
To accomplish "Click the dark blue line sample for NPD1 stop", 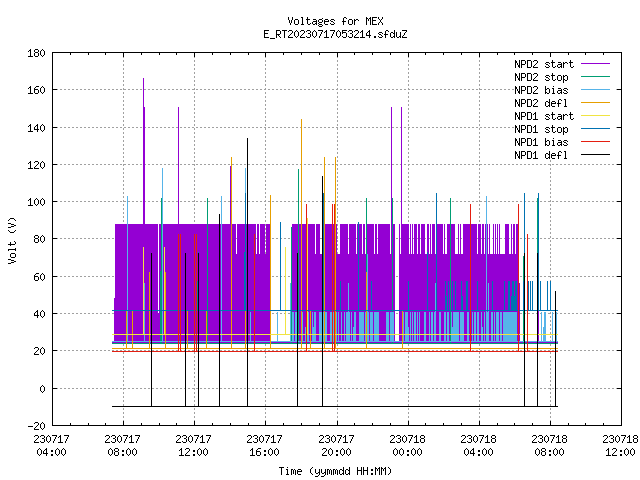I will (x=595, y=129).
